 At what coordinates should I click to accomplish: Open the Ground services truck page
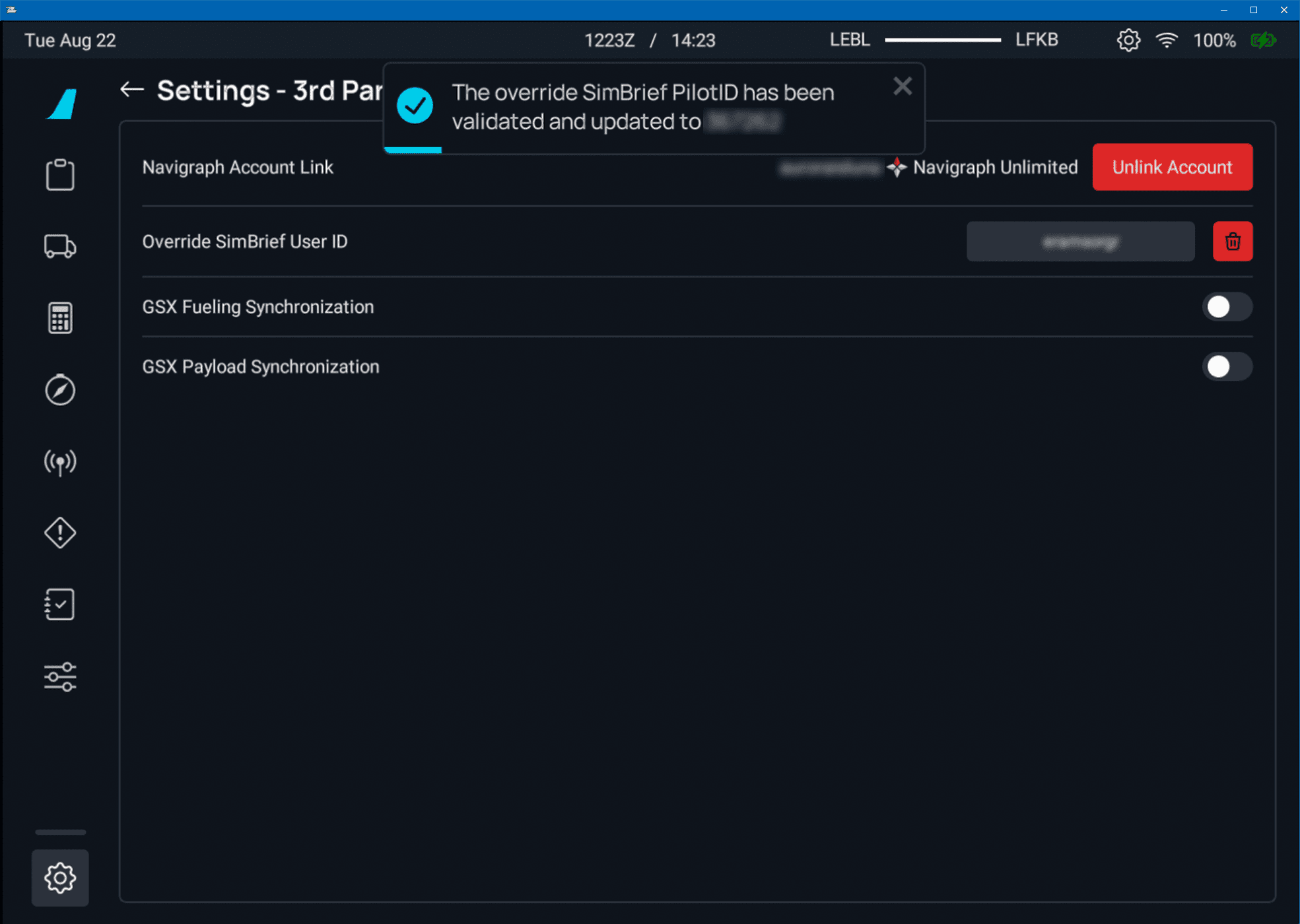coord(60,246)
